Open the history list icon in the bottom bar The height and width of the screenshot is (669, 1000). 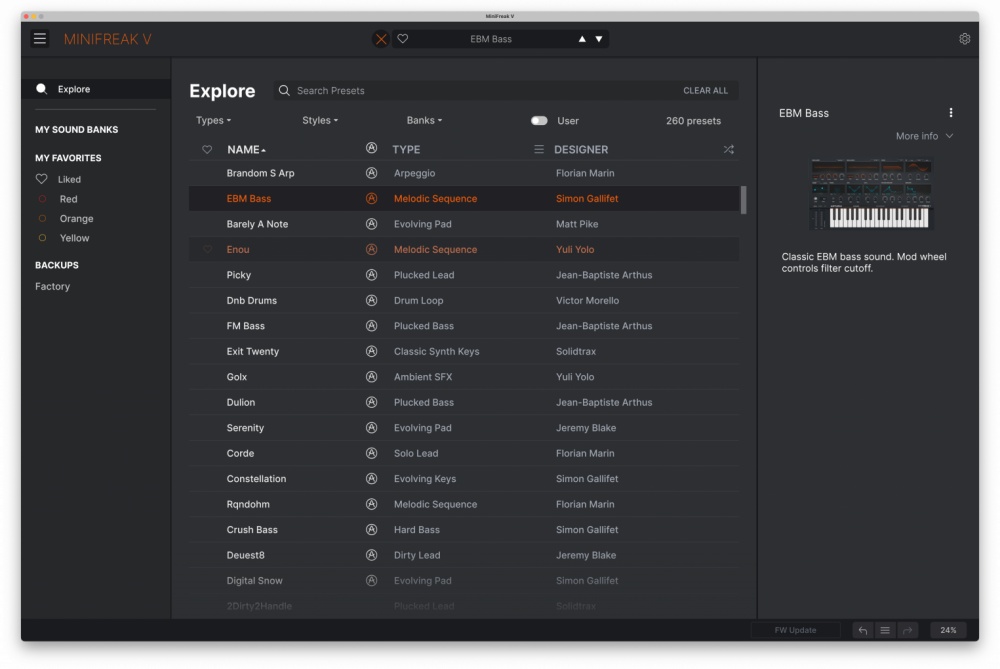(885, 630)
